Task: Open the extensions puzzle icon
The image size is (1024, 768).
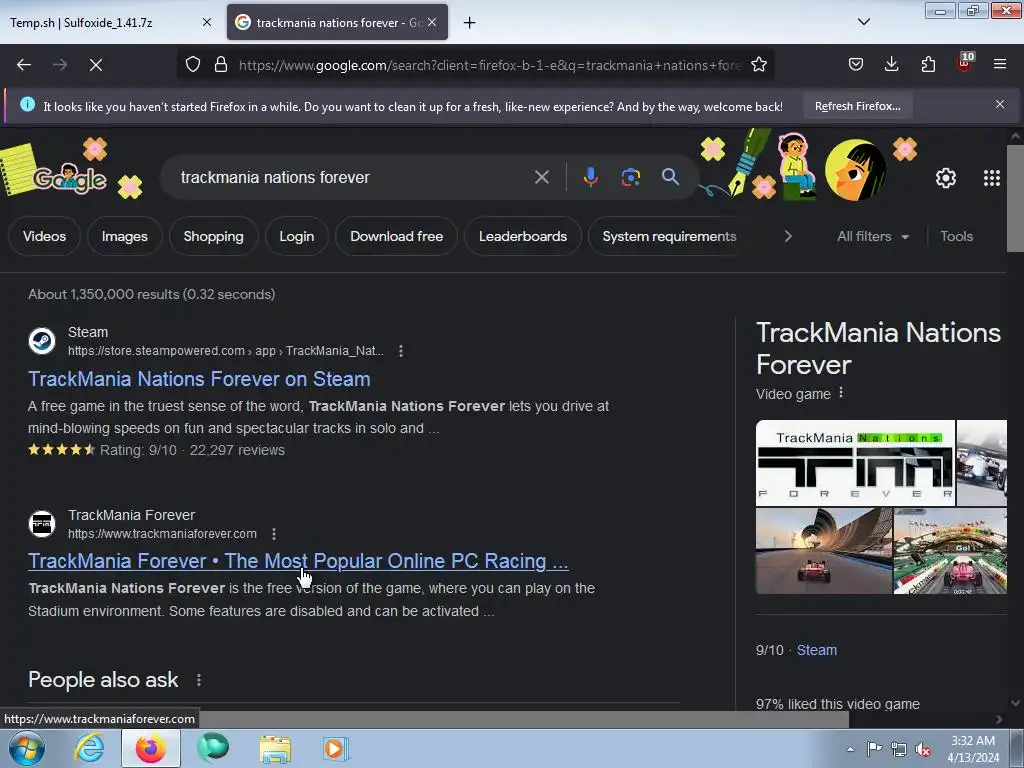Action: click(928, 65)
